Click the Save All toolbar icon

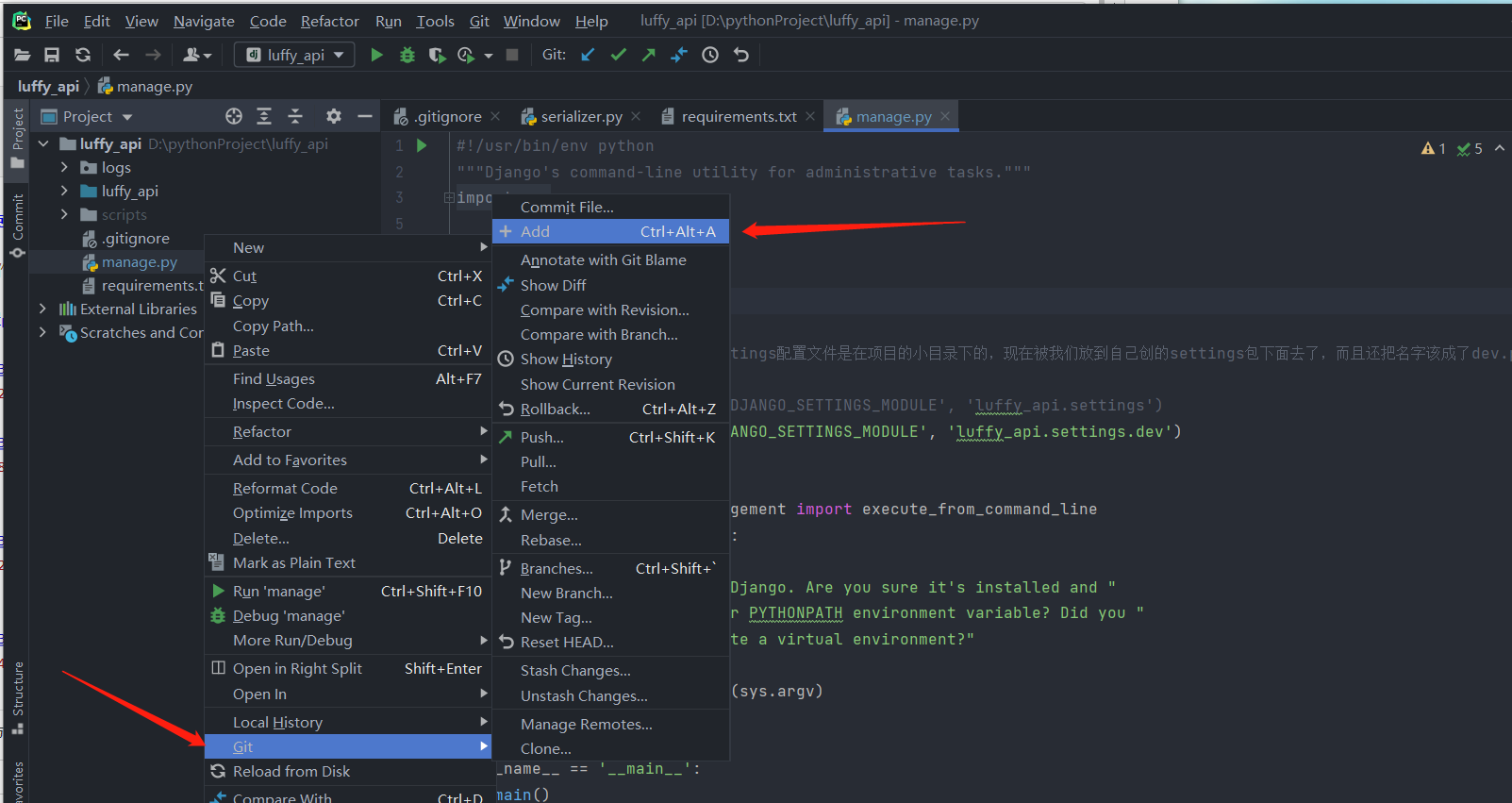(x=52, y=56)
